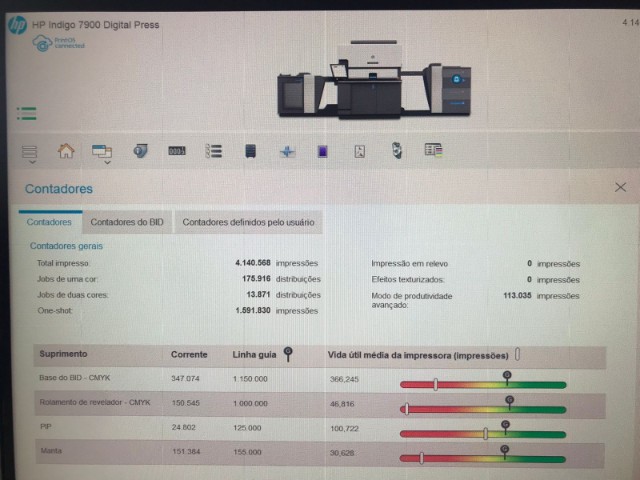Viewport: 640px width, 480px height.
Task: Close the Contadores panel
Action: (620, 187)
